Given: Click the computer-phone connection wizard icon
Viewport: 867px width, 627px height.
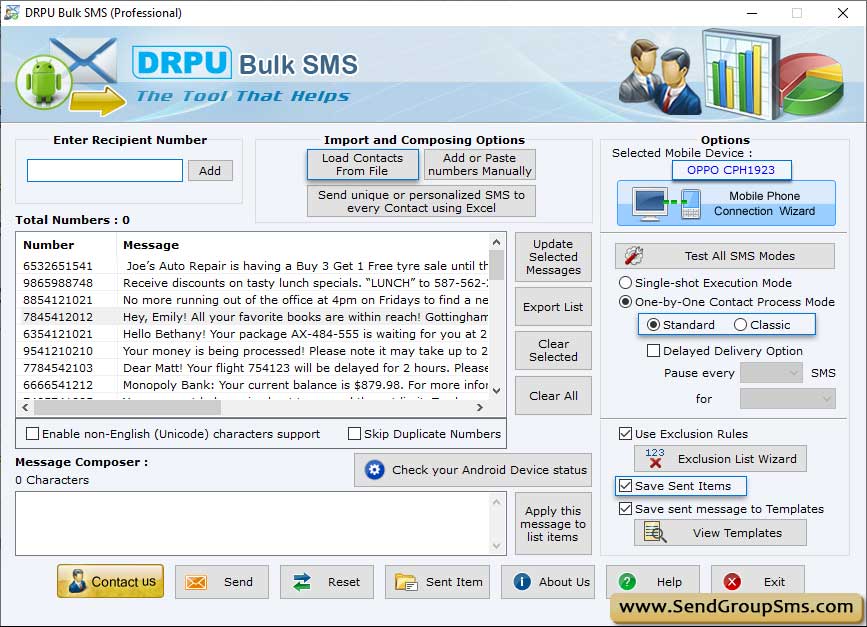Looking at the screenshot, I should point(667,203).
